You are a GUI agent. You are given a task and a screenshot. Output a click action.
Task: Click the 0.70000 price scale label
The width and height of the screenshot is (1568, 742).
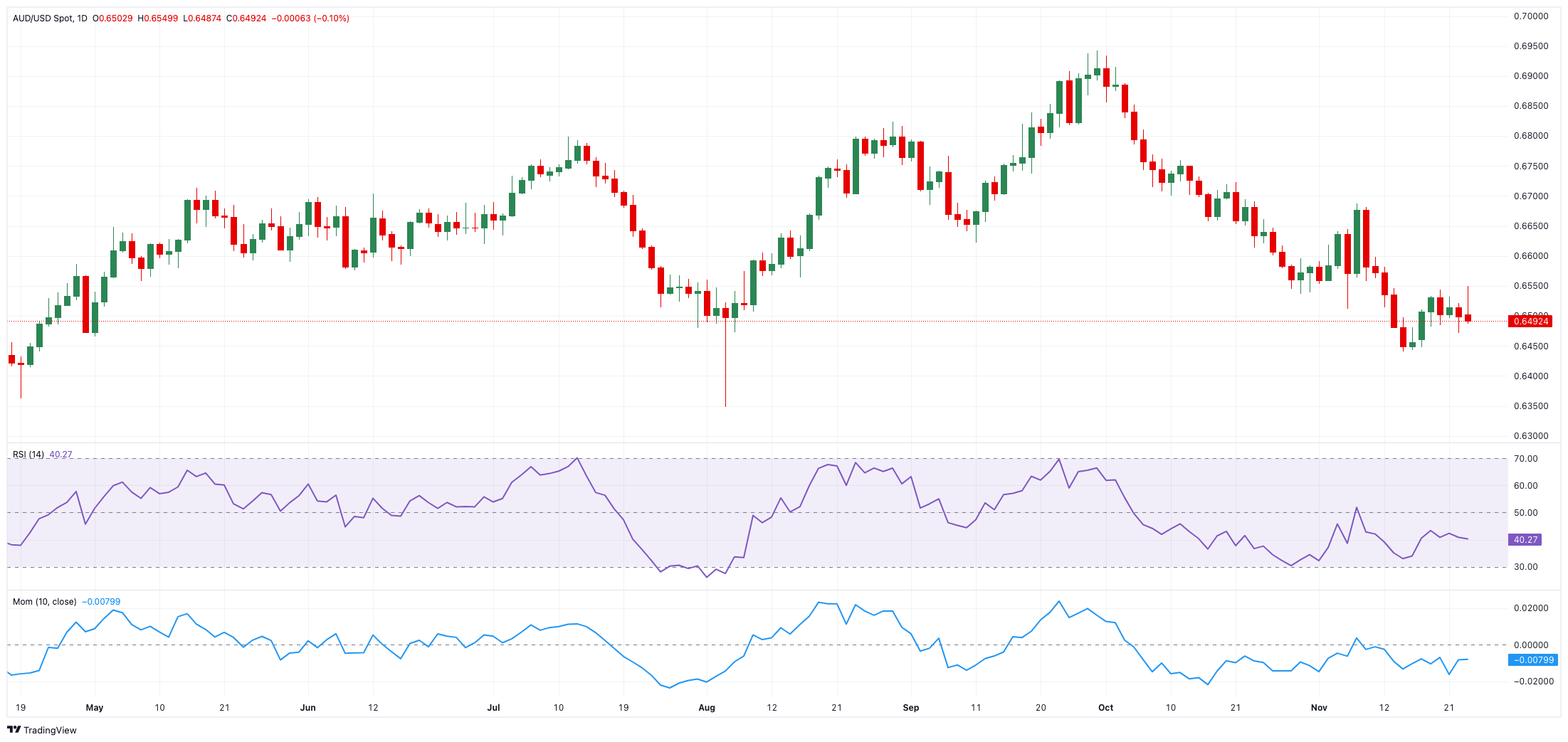click(1530, 14)
